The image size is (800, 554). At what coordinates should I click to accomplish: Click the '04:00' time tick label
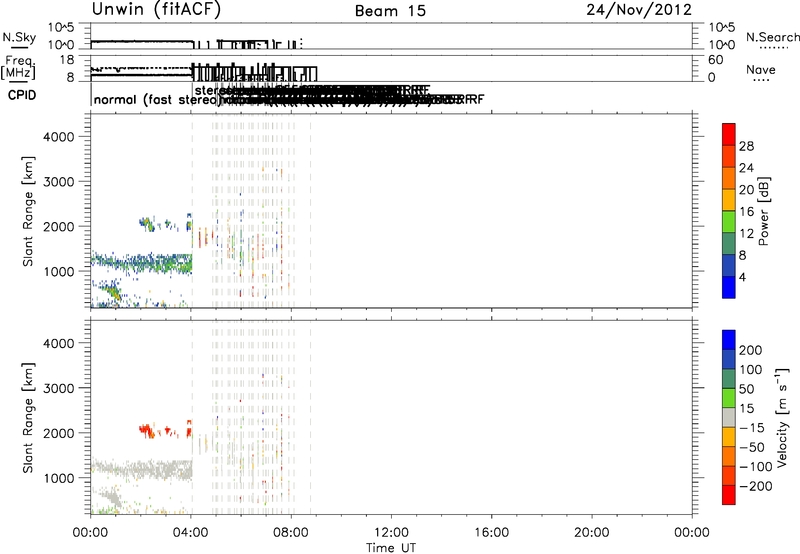[x=191, y=533]
